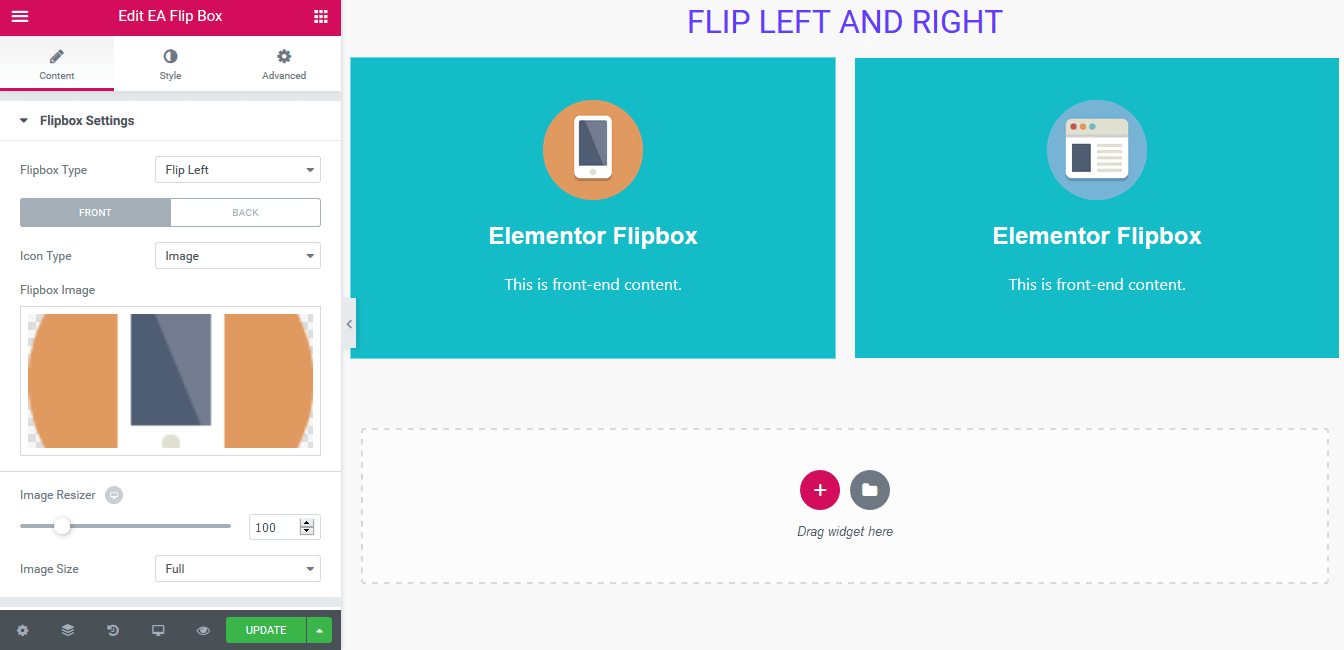Select the FRONT side of the flipbox

95,212
